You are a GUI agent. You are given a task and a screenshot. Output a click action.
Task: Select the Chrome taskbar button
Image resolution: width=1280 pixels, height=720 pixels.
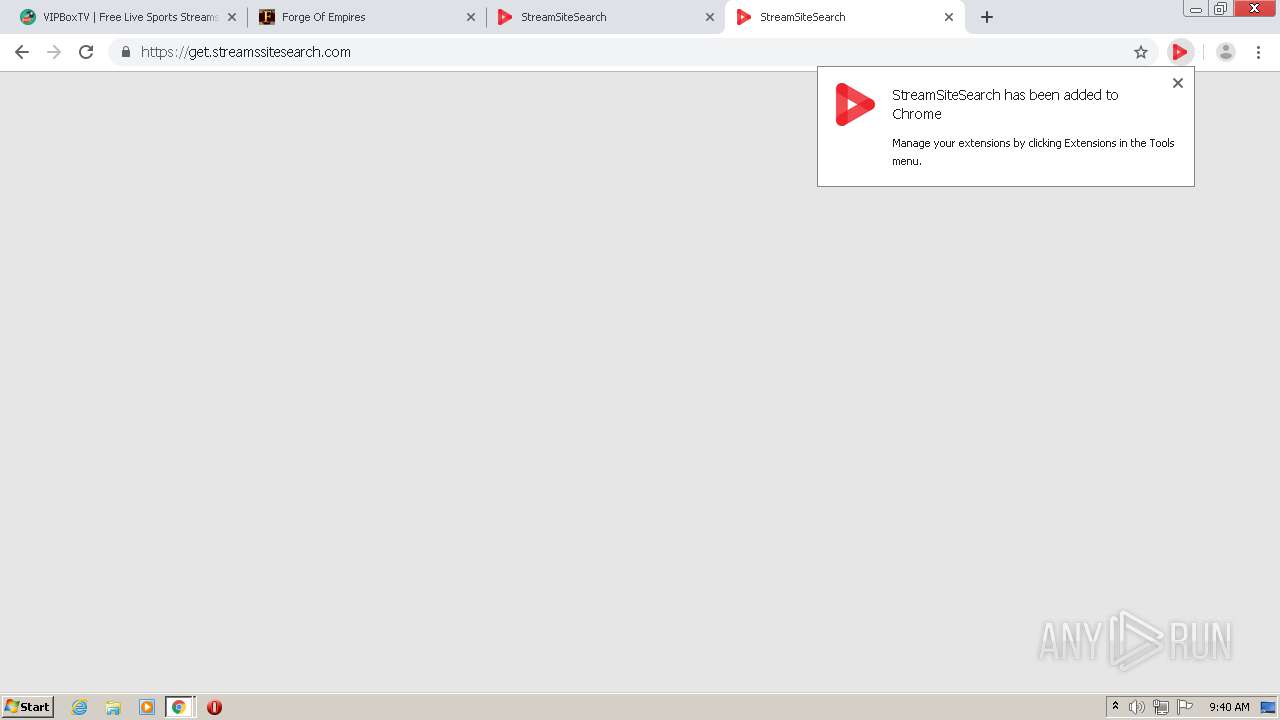click(x=179, y=707)
